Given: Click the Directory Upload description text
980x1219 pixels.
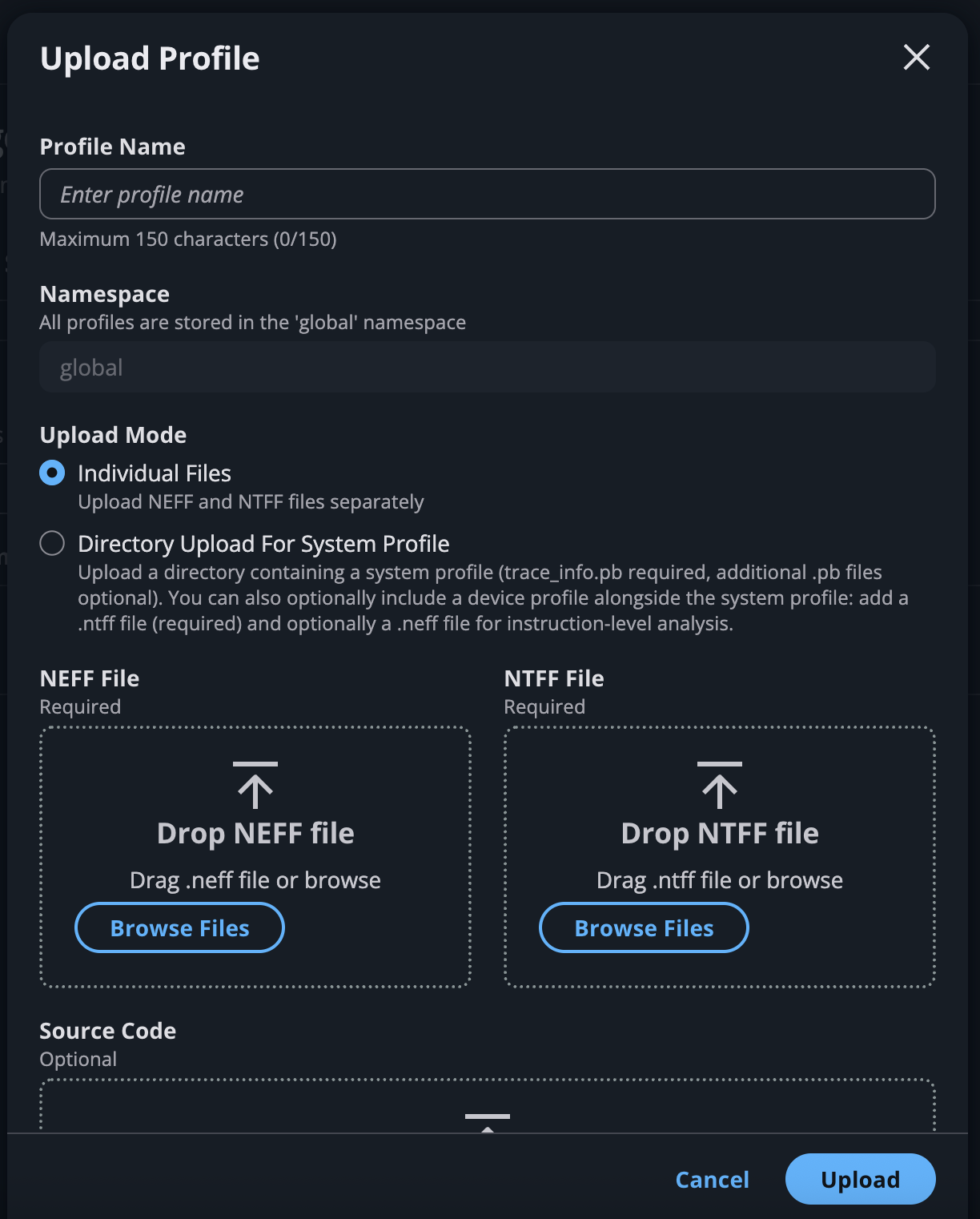Looking at the screenshot, I should [x=493, y=597].
